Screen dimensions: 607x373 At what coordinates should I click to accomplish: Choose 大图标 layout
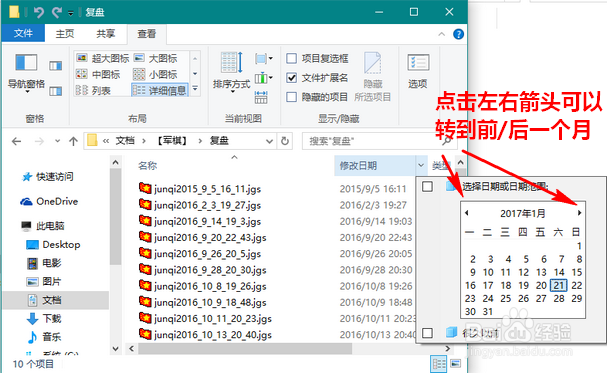(155, 58)
